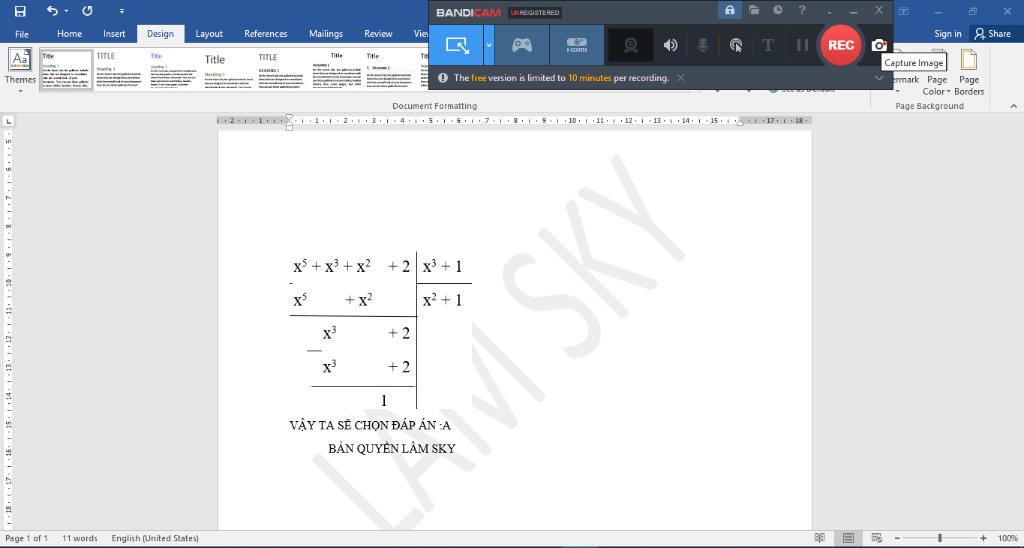The image size is (1024, 548).
Task: Click the ruler tab selector box
Action: click(8, 121)
